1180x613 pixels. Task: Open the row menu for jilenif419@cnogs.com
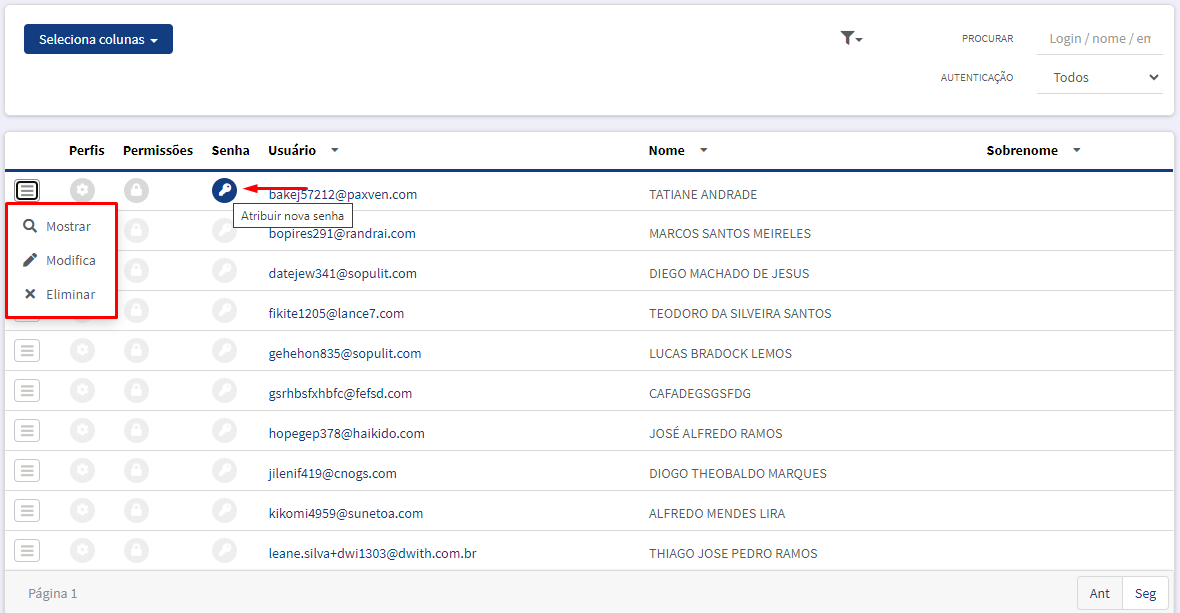(x=27, y=471)
